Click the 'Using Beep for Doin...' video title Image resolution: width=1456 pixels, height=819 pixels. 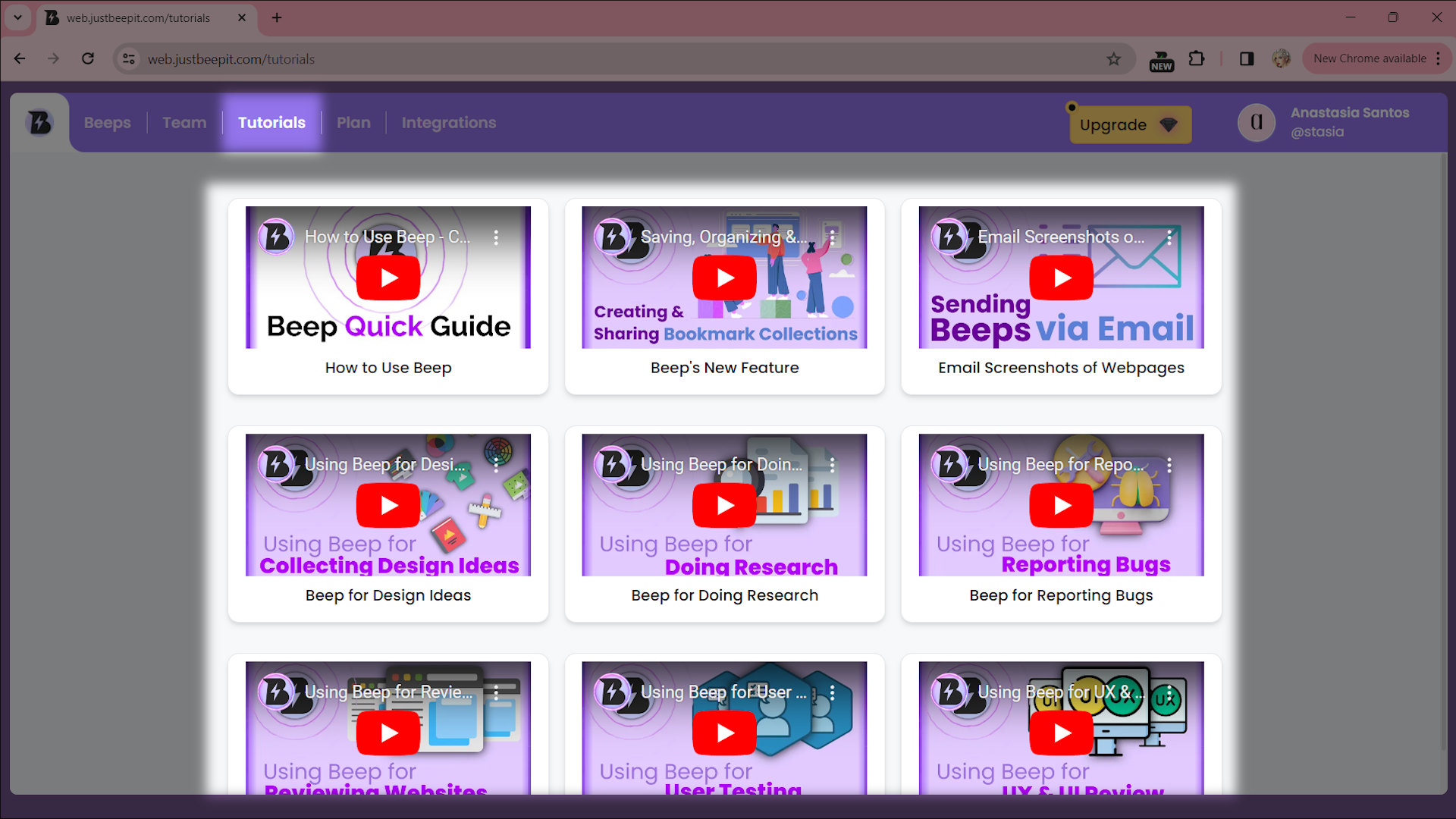[721, 465]
